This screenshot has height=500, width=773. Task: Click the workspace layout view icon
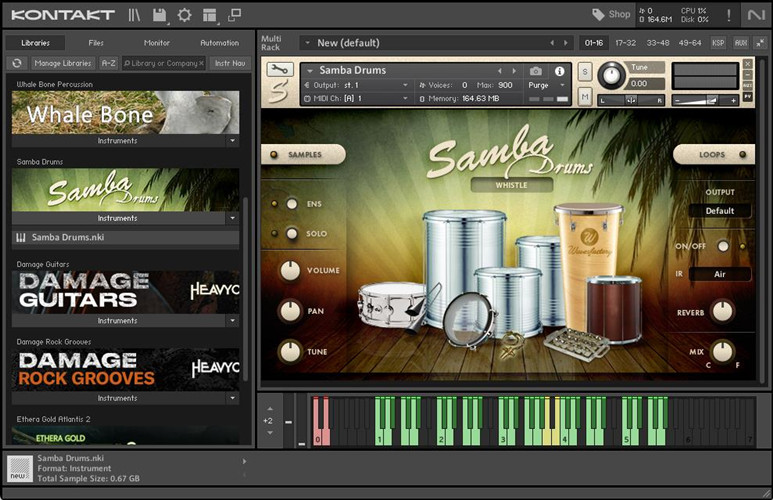(x=209, y=15)
